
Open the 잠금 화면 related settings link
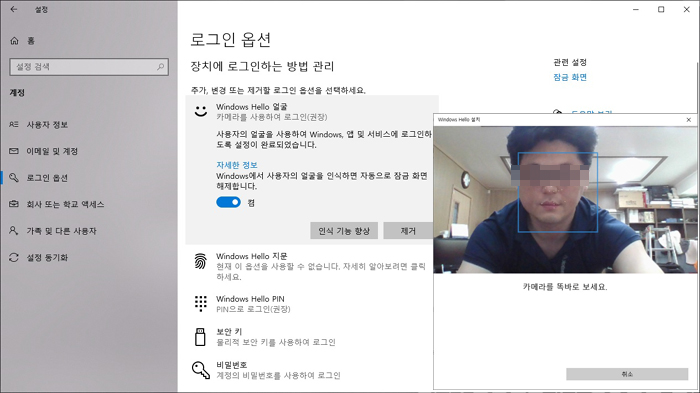[x=570, y=77]
